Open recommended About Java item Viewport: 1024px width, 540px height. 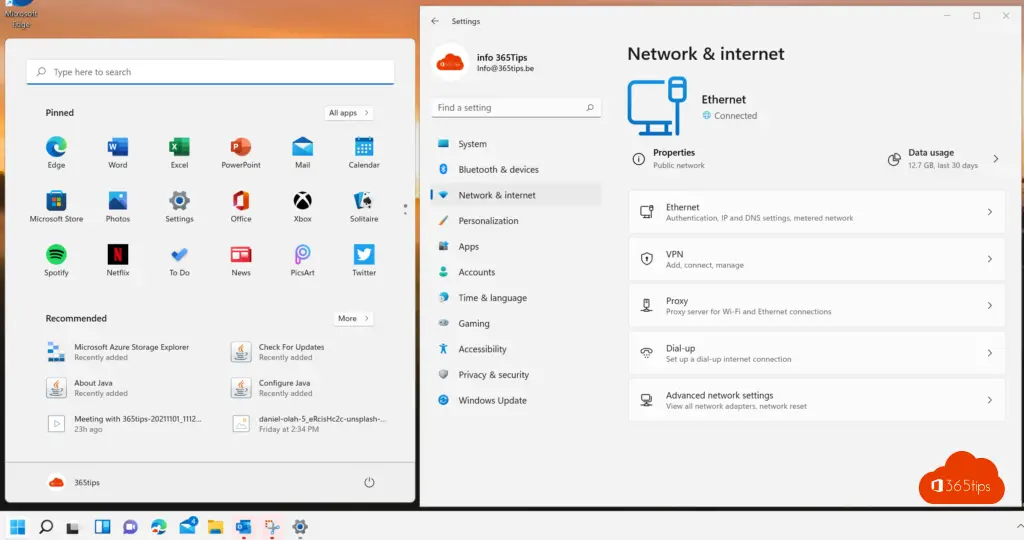point(88,388)
